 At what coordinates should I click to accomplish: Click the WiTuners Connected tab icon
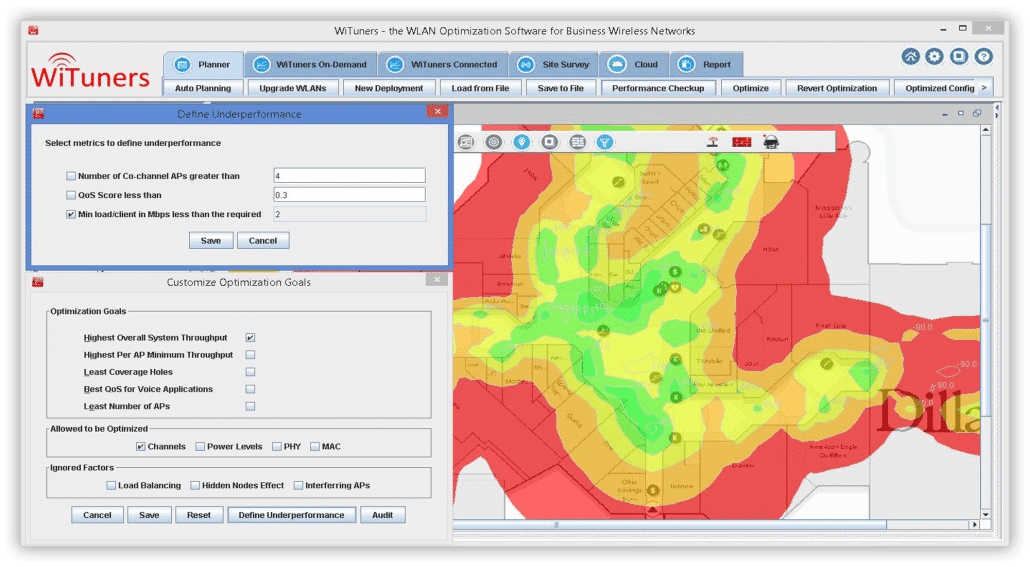tap(395, 64)
